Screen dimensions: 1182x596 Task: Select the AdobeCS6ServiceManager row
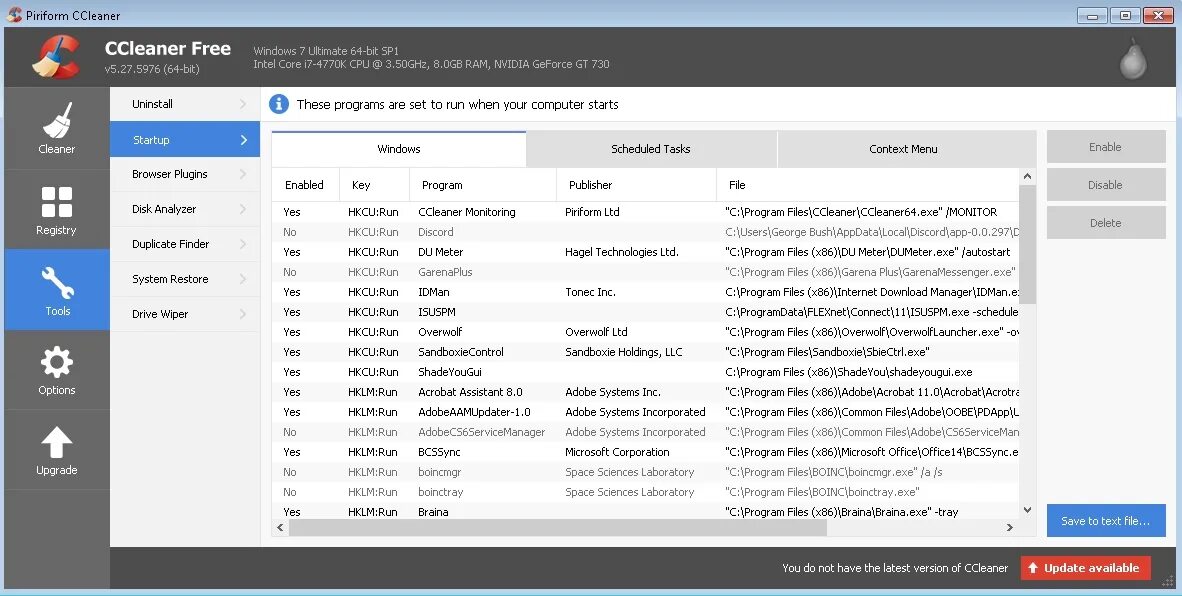pyautogui.click(x=645, y=432)
